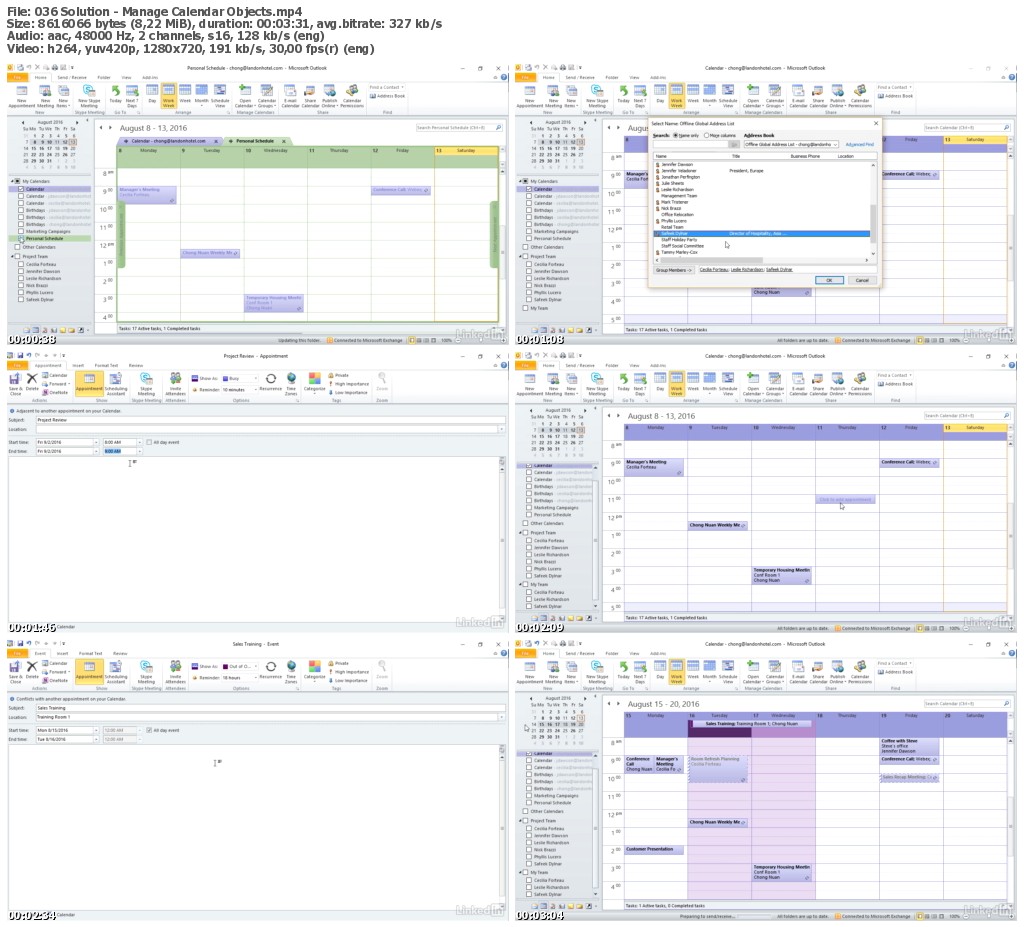Click Subject field Project Review, 00:01:46 frame
Image resolution: width=1024 pixels, height=927 pixels.
point(270,420)
